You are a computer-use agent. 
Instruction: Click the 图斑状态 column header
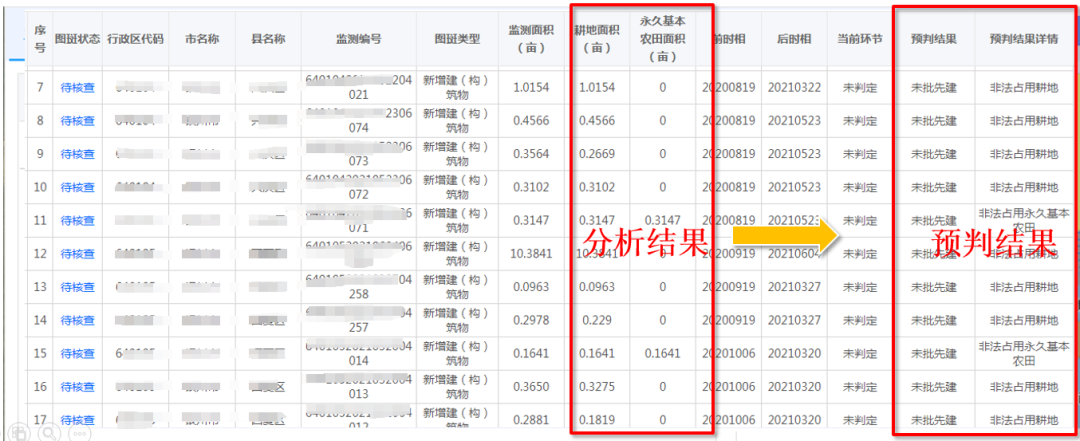[77, 39]
